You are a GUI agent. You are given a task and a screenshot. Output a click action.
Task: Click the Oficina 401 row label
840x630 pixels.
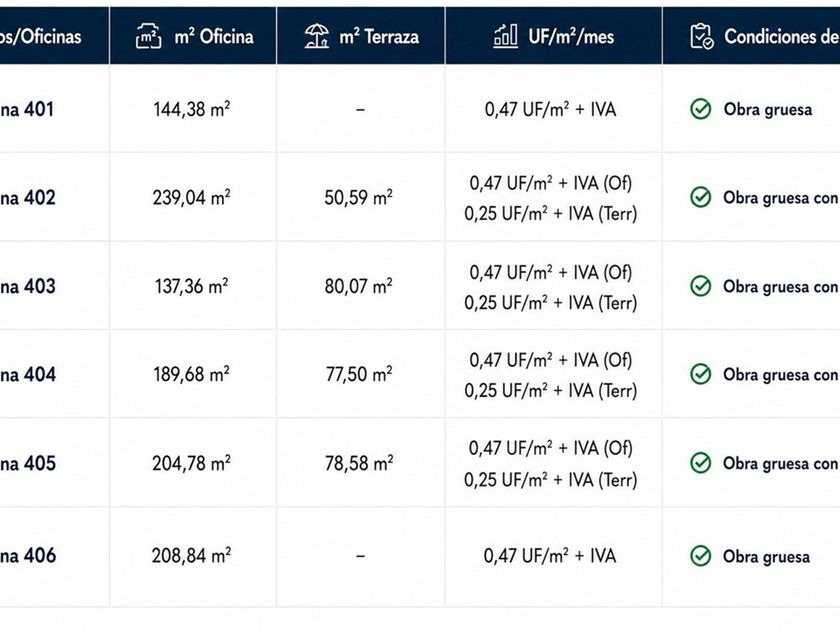coord(27,109)
